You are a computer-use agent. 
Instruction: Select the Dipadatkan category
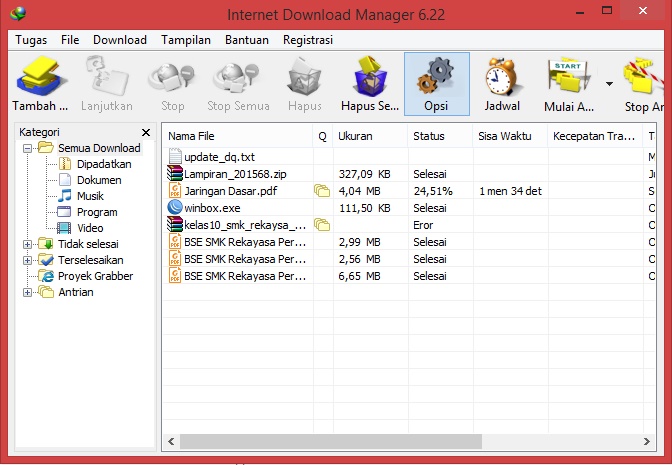104,164
